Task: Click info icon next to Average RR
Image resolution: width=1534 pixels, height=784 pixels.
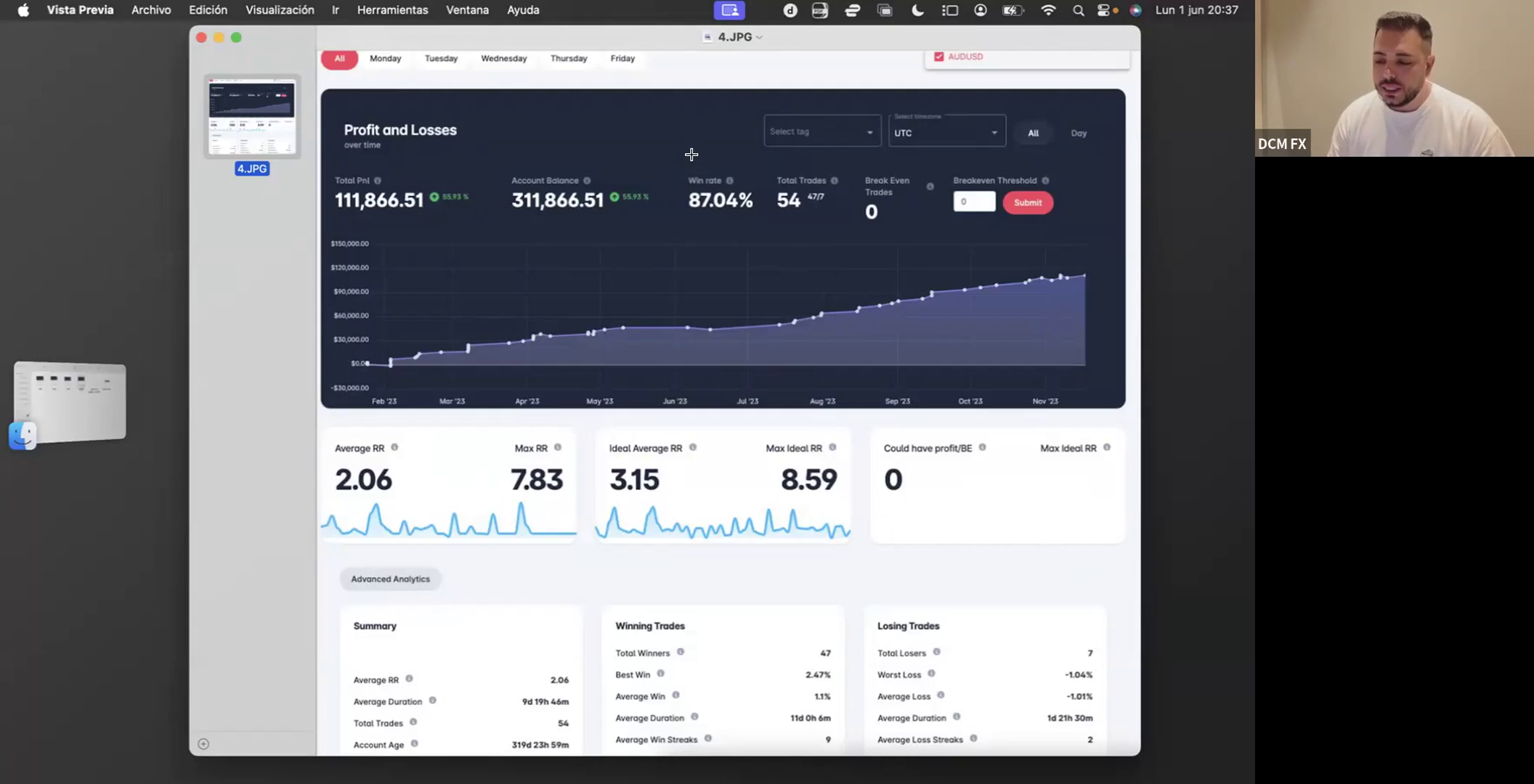Action: [394, 447]
